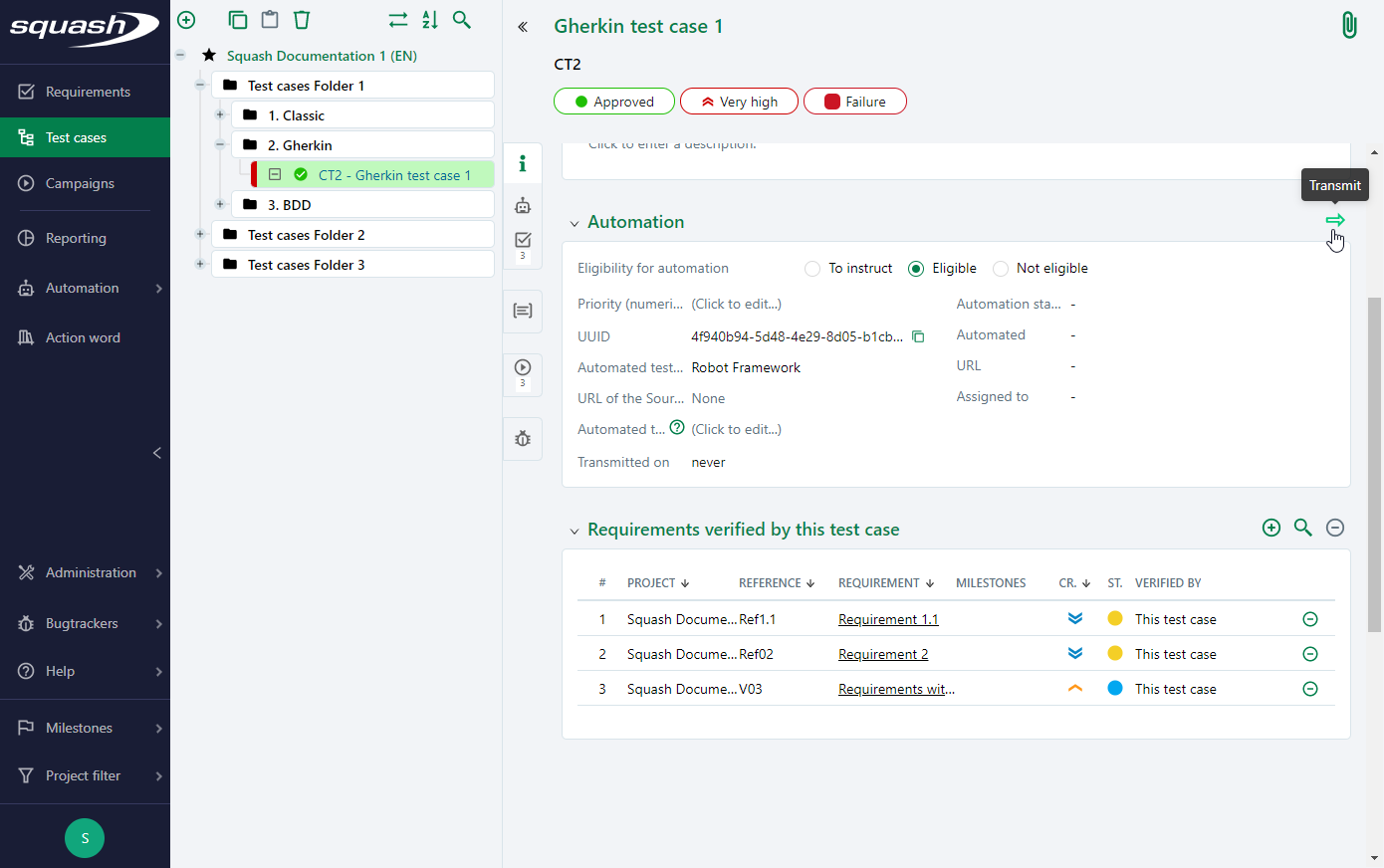Collapse the 2. Gherkin folder
Image resolution: width=1384 pixels, height=868 pixels.
pyautogui.click(x=220, y=143)
